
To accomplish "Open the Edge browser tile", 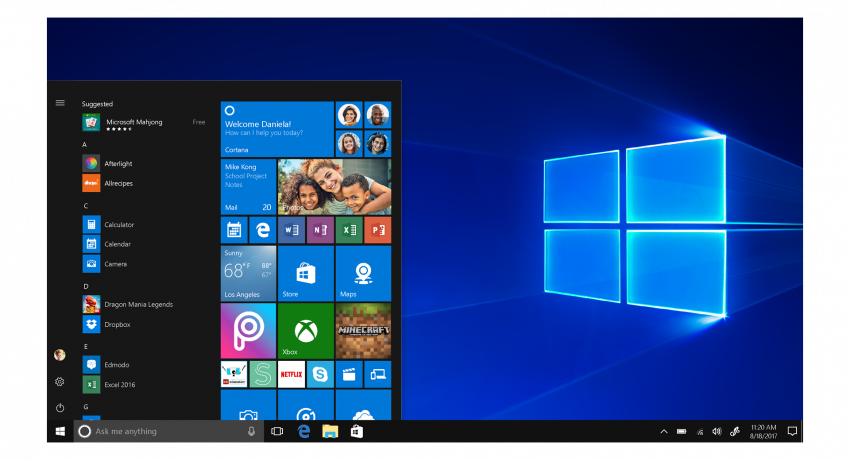I will (263, 230).
